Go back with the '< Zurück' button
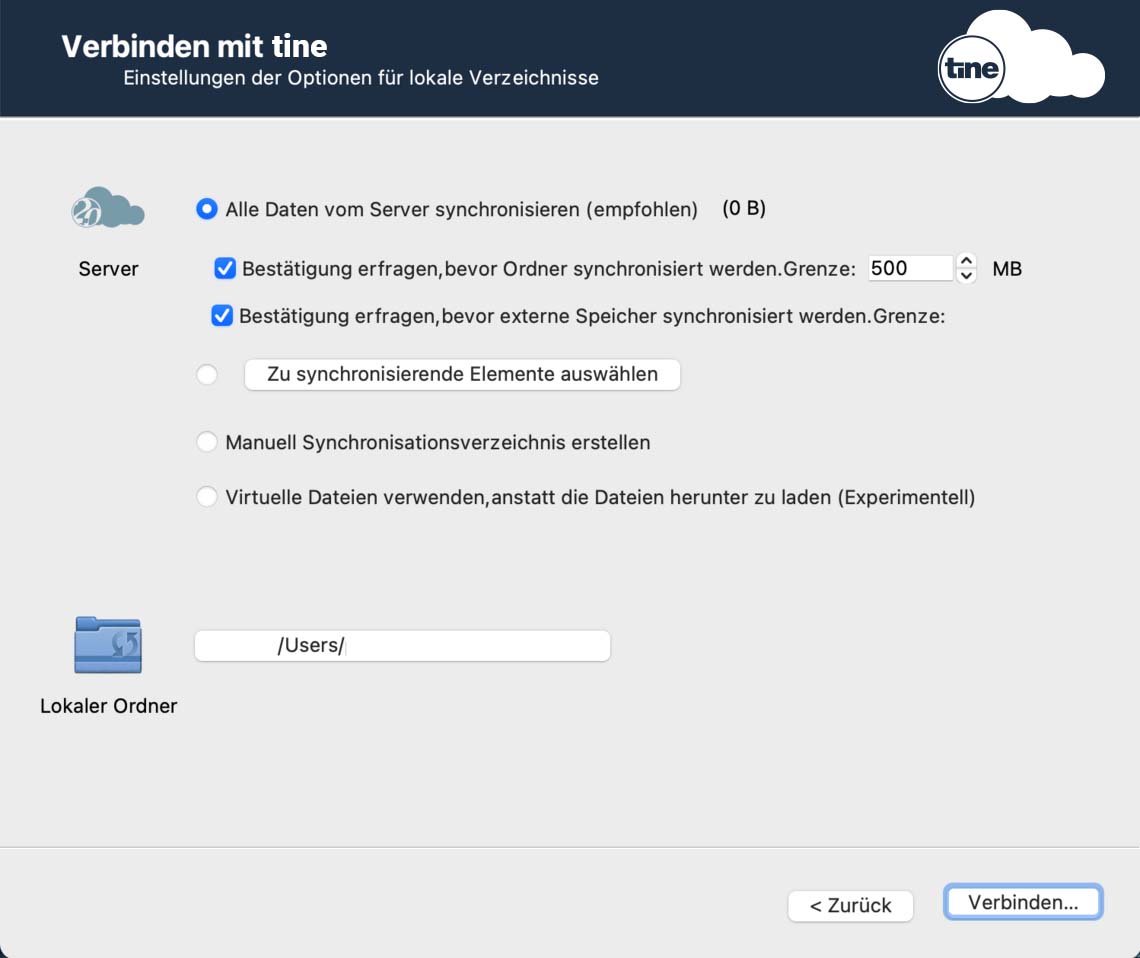1140x958 pixels. [x=850, y=905]
